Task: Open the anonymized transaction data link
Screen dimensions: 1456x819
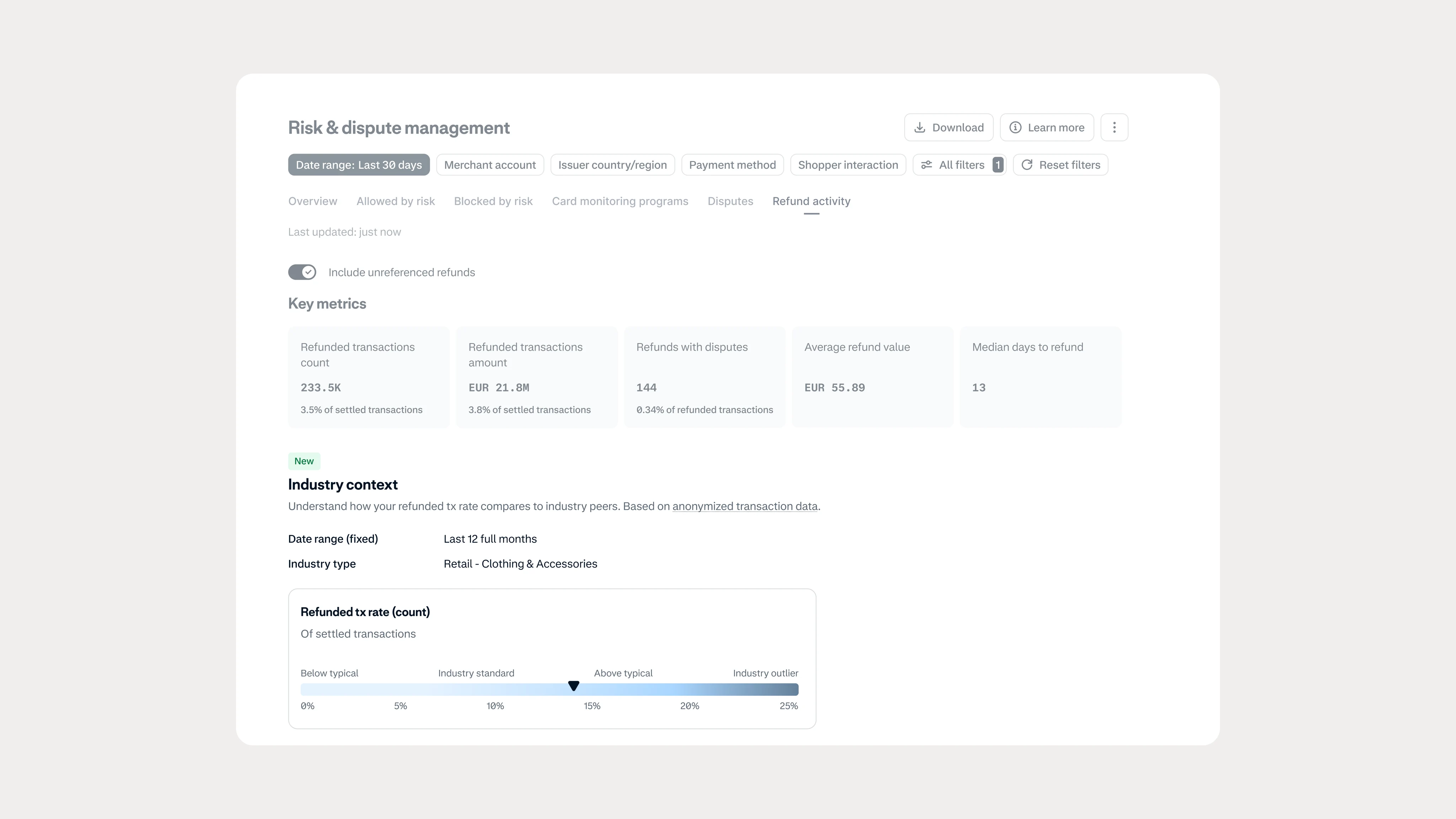Action: click(745, 506)
